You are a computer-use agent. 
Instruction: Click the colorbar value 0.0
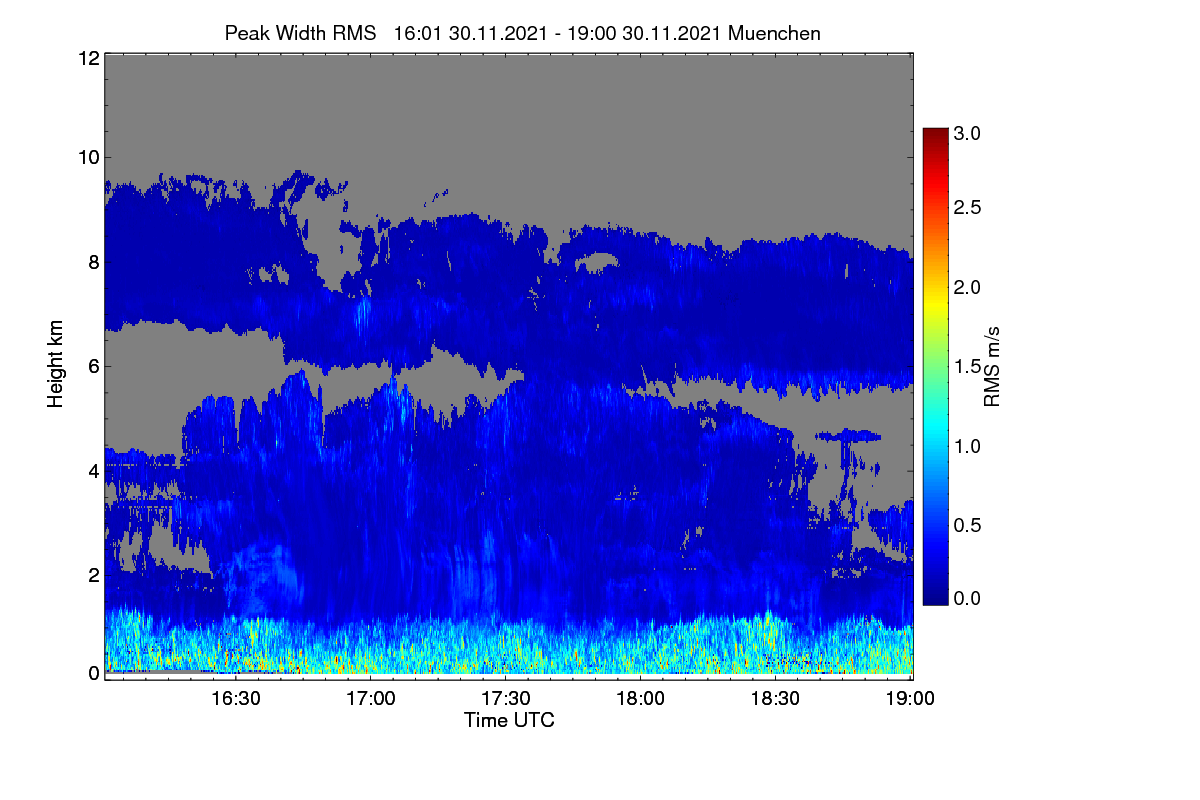pyautogui.click(x=968, y=598)
